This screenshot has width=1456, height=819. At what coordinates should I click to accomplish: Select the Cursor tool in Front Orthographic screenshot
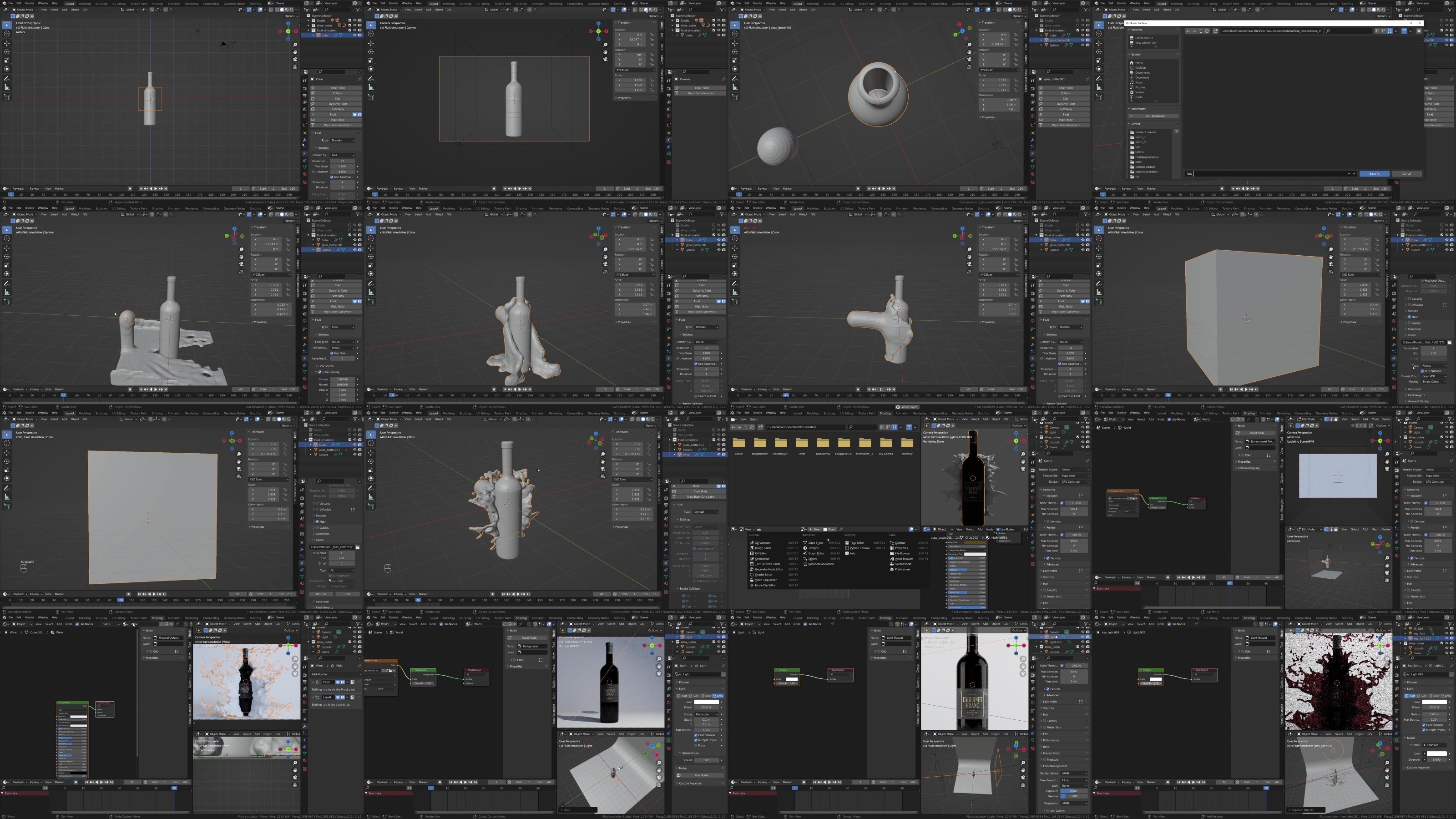[7, 33]
